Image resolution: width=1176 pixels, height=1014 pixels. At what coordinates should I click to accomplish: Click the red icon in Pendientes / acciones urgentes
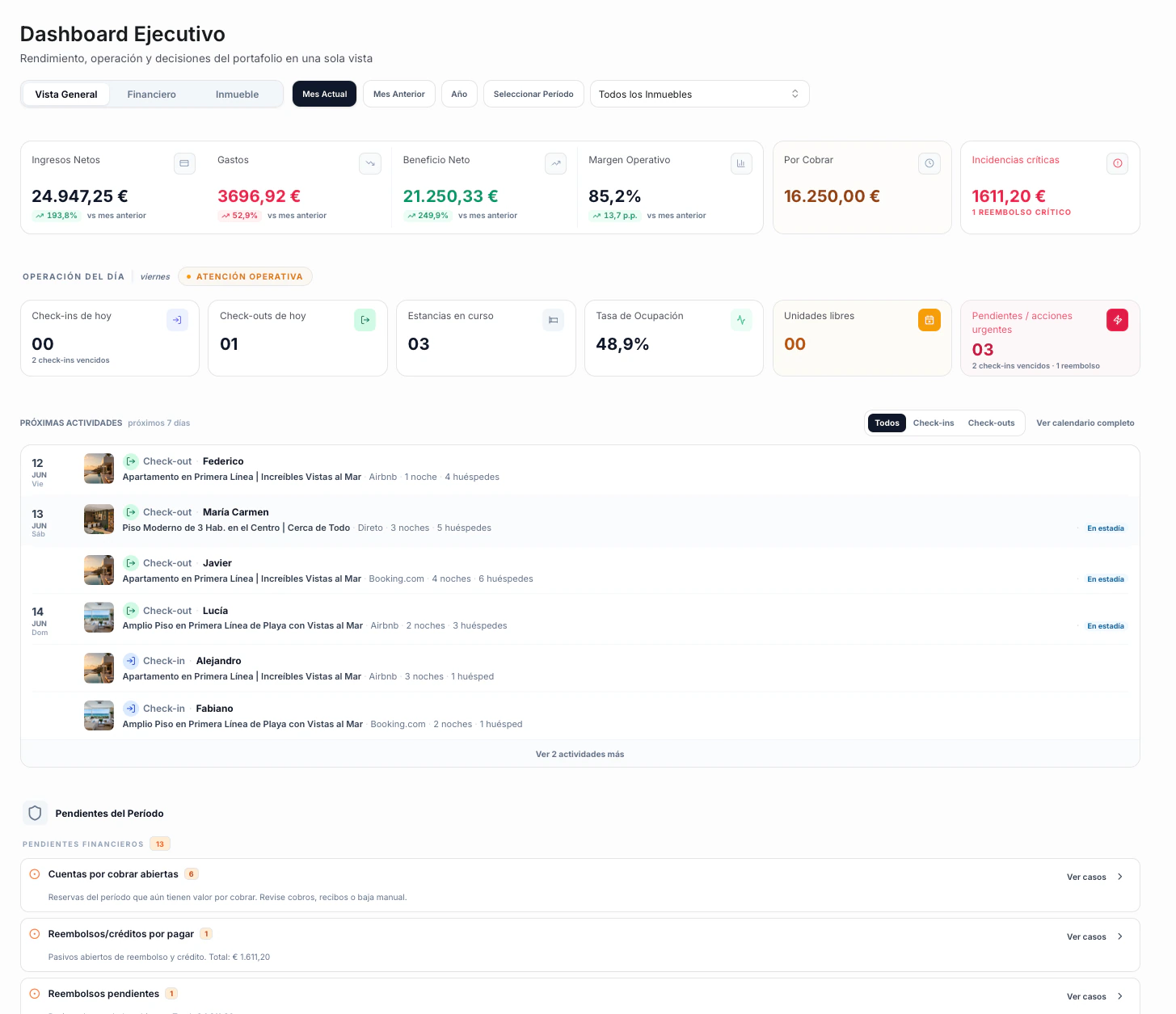(1118, 320)
